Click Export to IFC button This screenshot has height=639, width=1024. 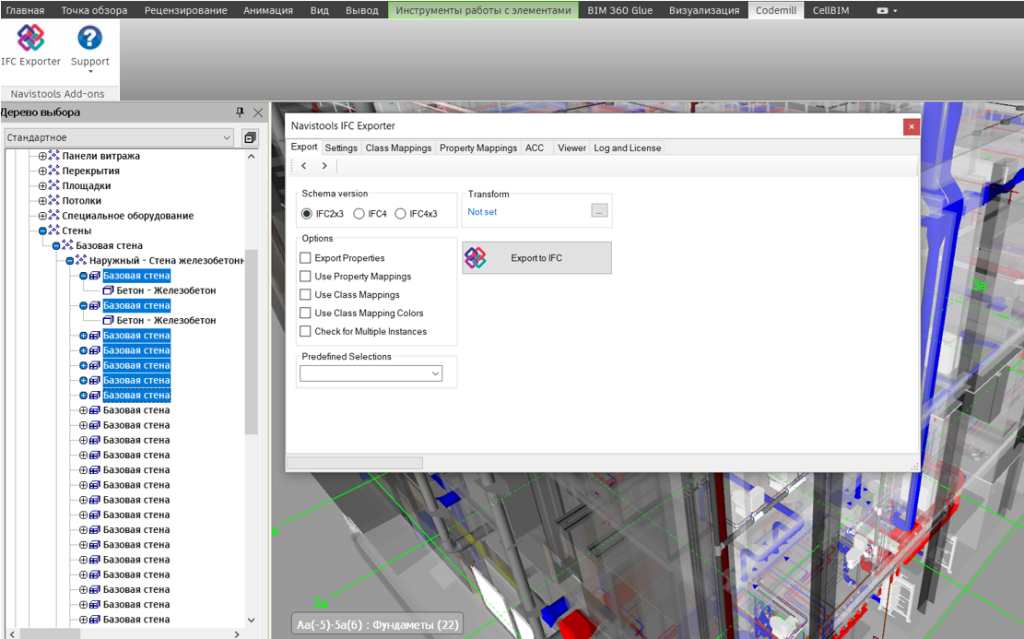tap(537, 258)
